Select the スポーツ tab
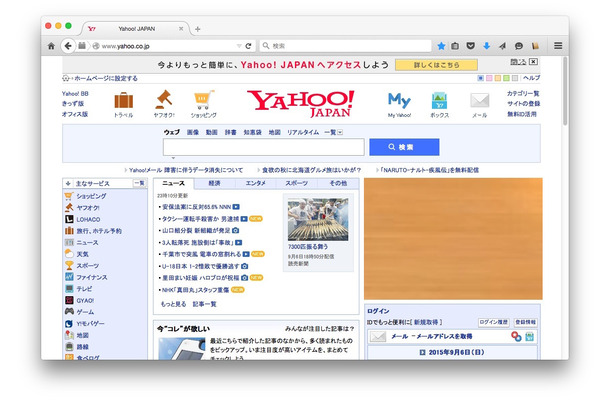The height and width of the screenshot is (400, 610). pos(296,183)
